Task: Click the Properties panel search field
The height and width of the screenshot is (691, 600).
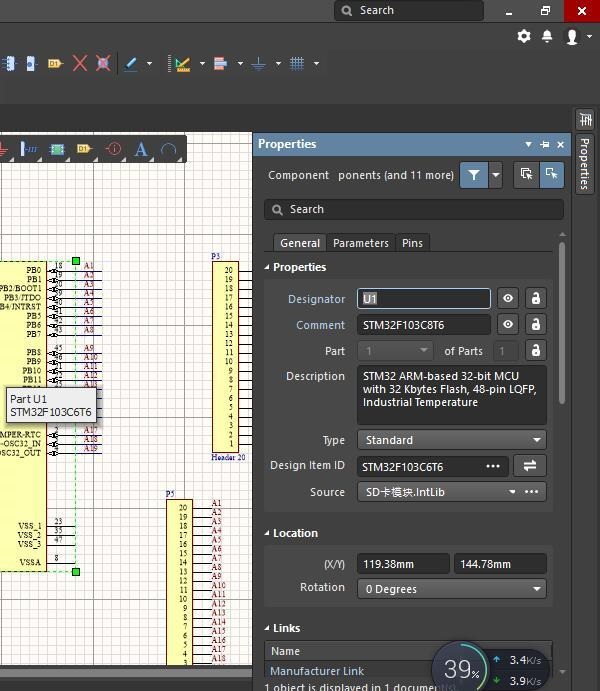Action: point(414,209)
